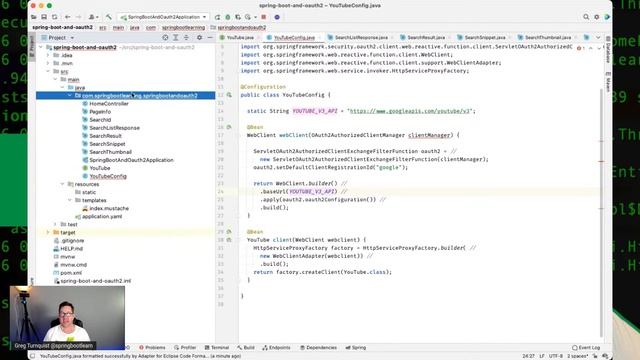The width and height of the screenshot is (640, 360).
Task: Expand the .idea folder
Action: pos(48,55)
